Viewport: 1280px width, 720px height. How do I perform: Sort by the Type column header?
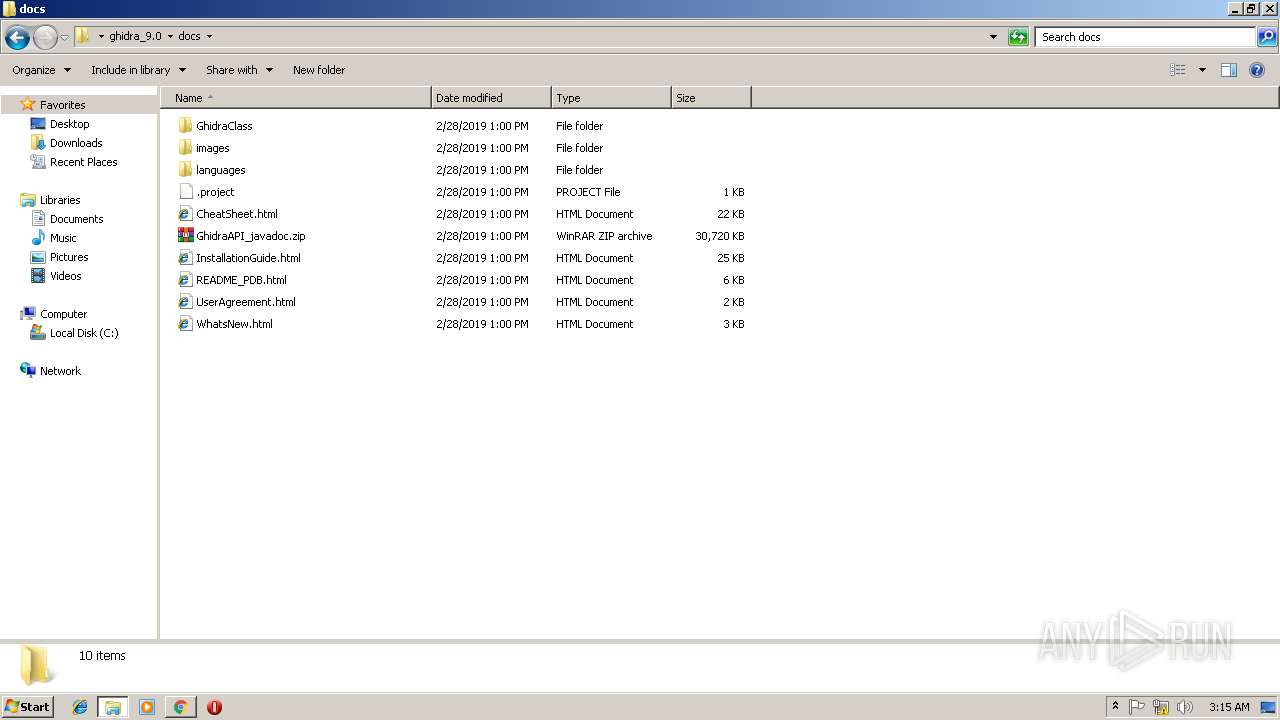coord(611,98)
